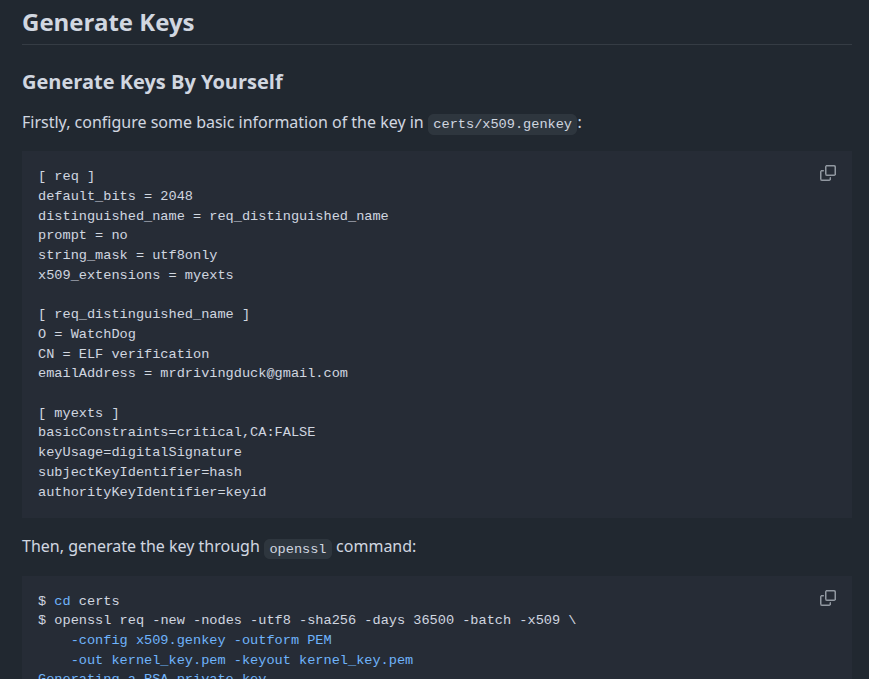Copy the openssl command code block

click(x=827, y=598)
